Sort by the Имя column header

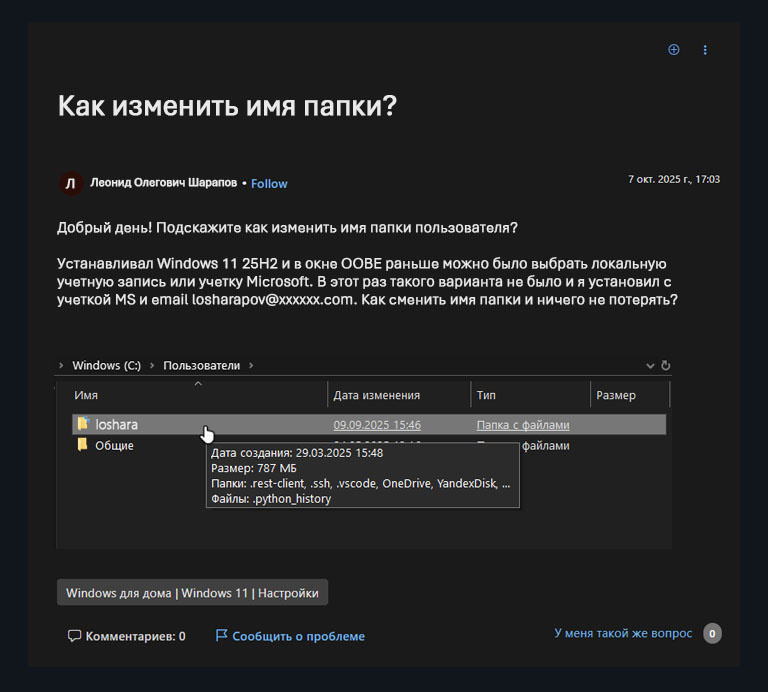pyautogui.click(x=86, y=395)
